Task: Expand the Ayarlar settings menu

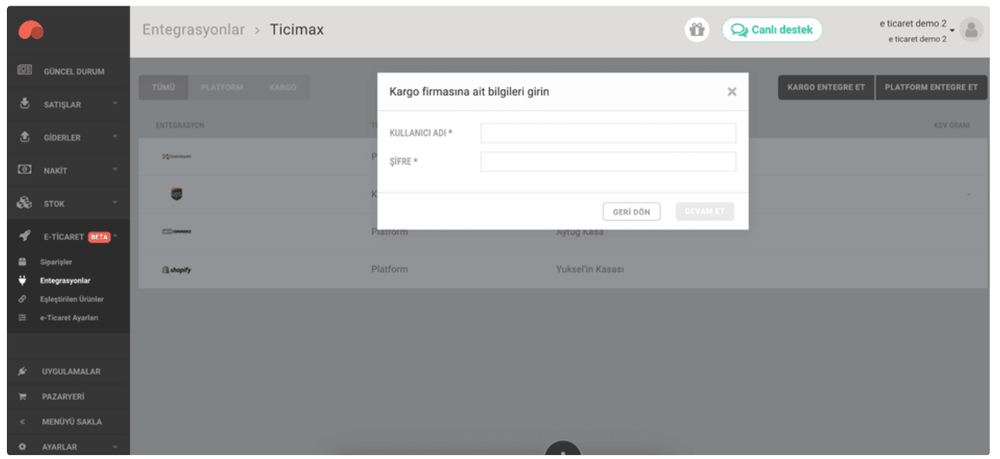Action: pos(60,446)
